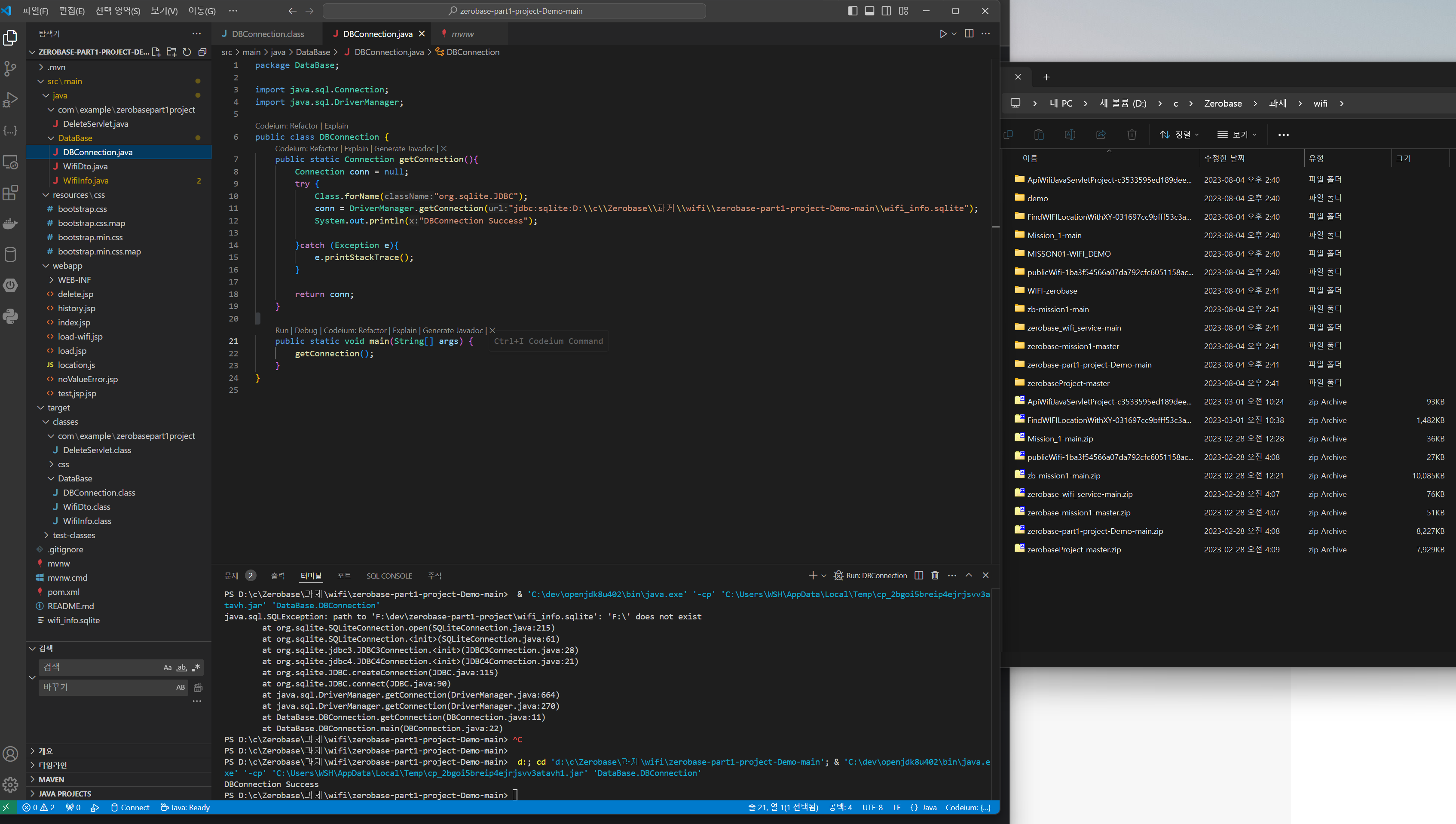The image size is (1456, 824).
Task: Expand the JAVA PROJECTS section
Action: click(x=64, y=793)
